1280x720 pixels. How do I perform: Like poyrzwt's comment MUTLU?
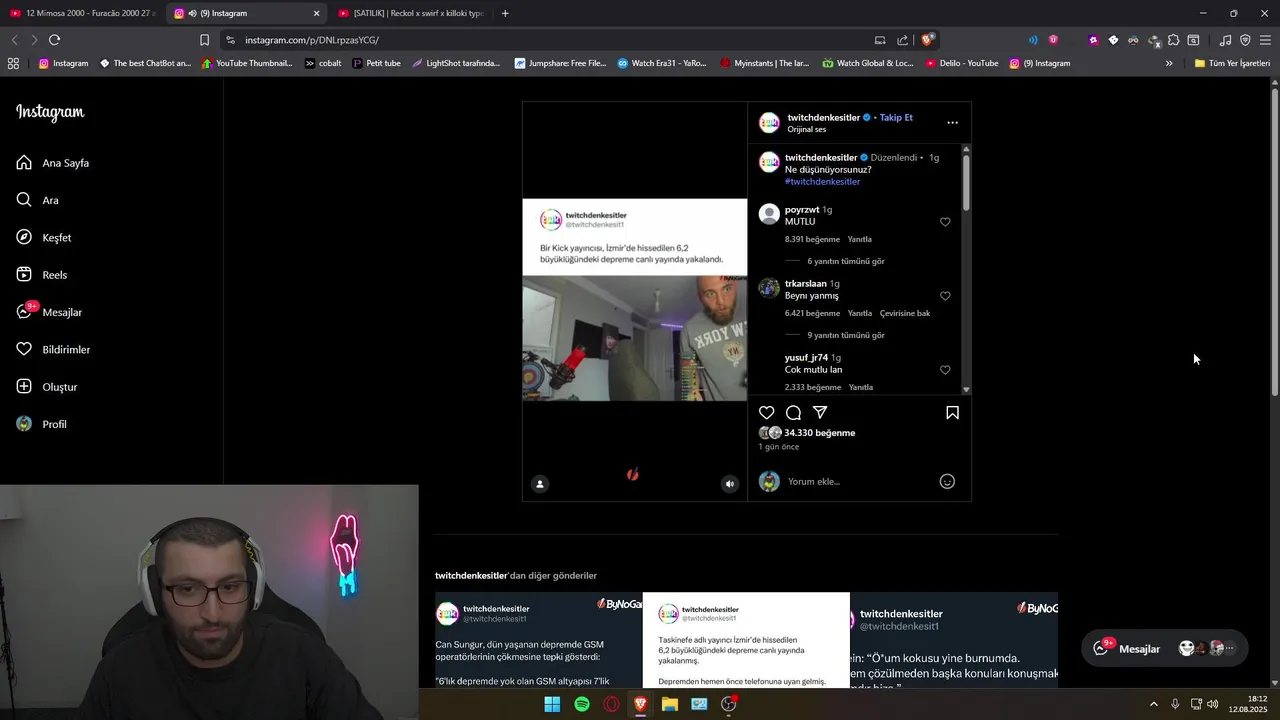tap(945, 222)
